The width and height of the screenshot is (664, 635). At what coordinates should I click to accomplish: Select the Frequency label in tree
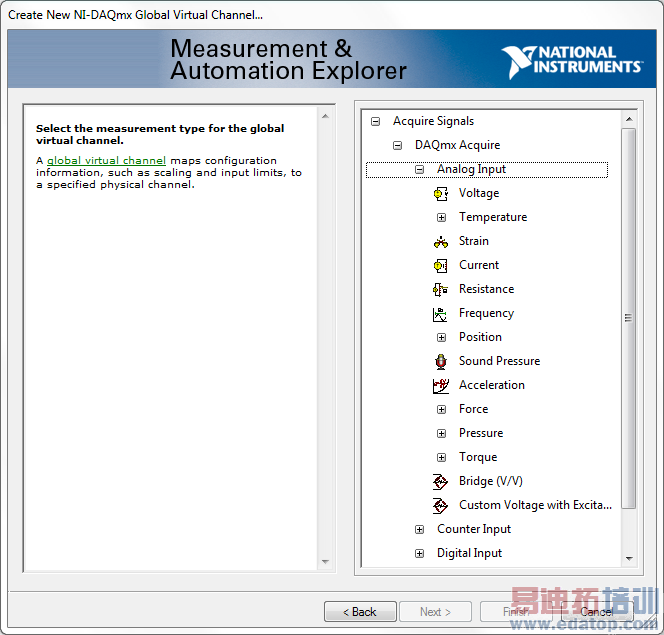click(x=487, y=313)
